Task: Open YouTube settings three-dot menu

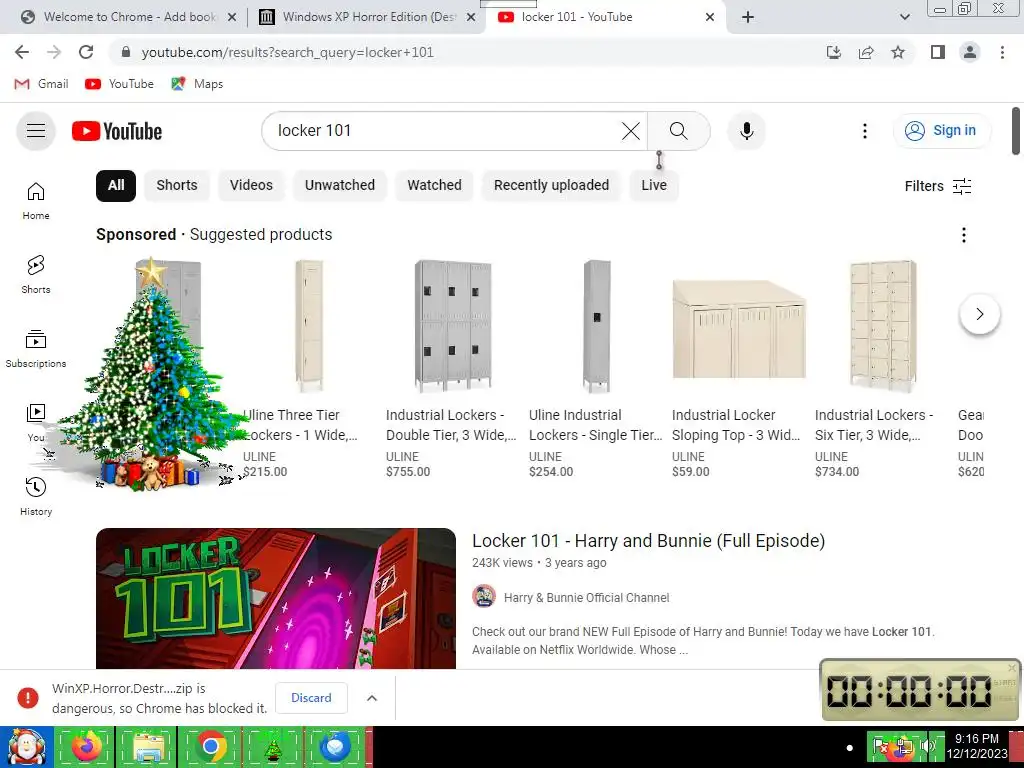Action: click(865, 131)
